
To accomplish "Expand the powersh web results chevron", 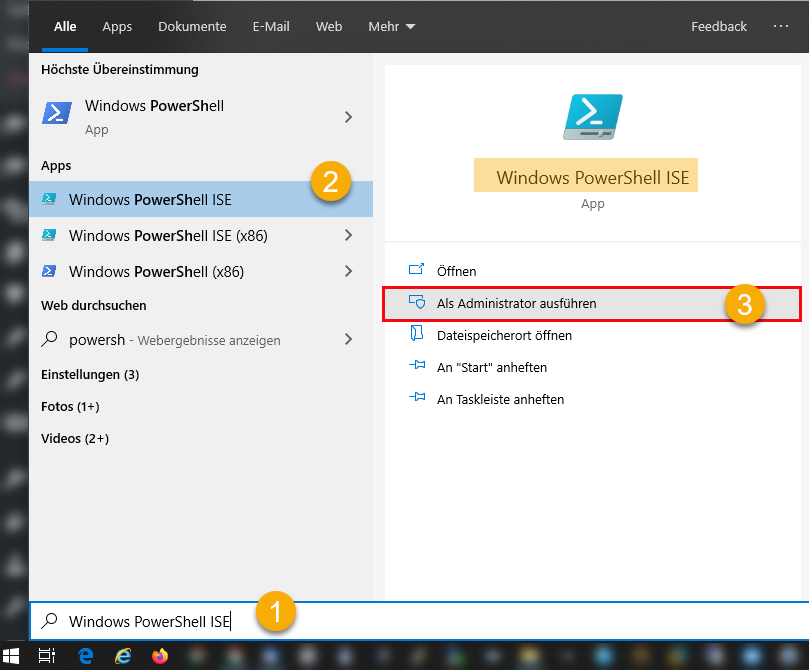I will (349, 339).
